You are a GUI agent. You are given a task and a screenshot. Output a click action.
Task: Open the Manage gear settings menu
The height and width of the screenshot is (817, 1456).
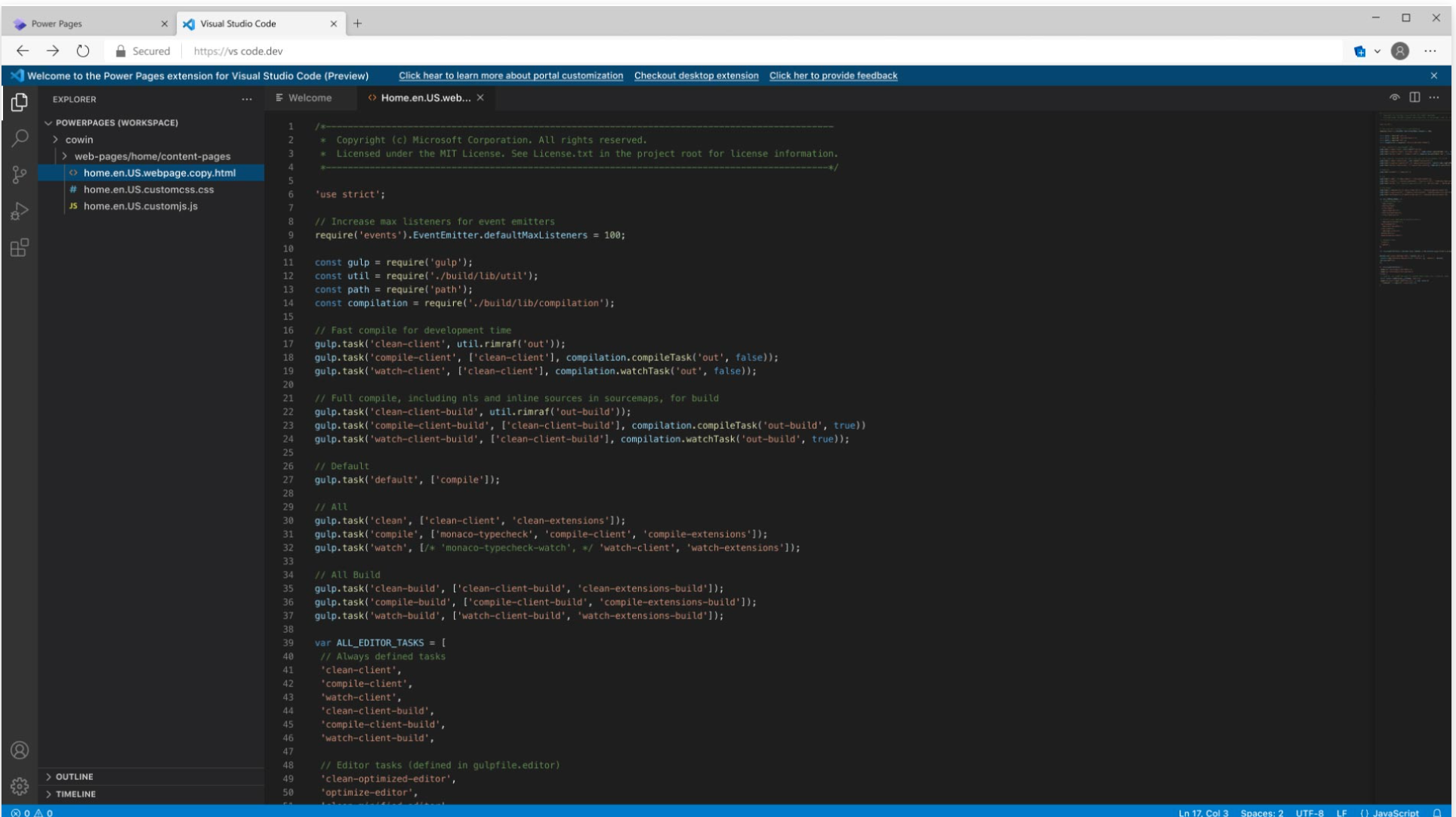pos(20,786)
